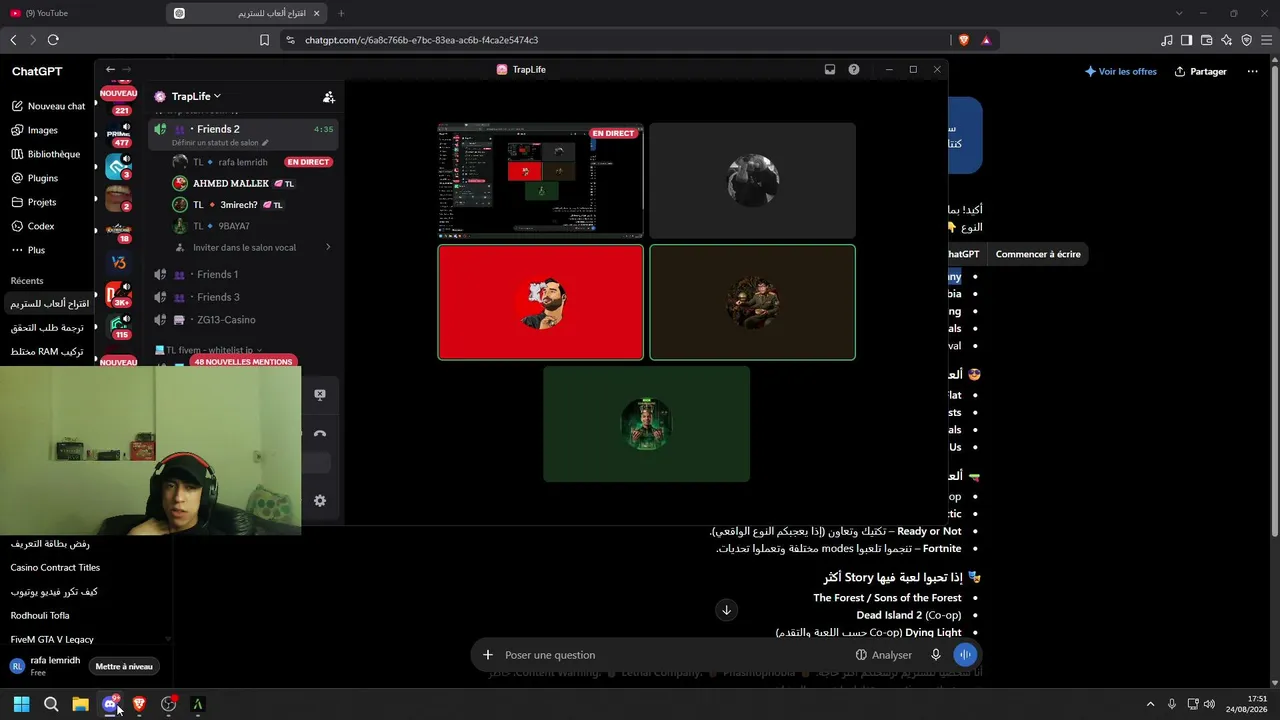Open Projets in ChatGPT sidebar
Screen dimensions: 1280x720
[34, 202]
